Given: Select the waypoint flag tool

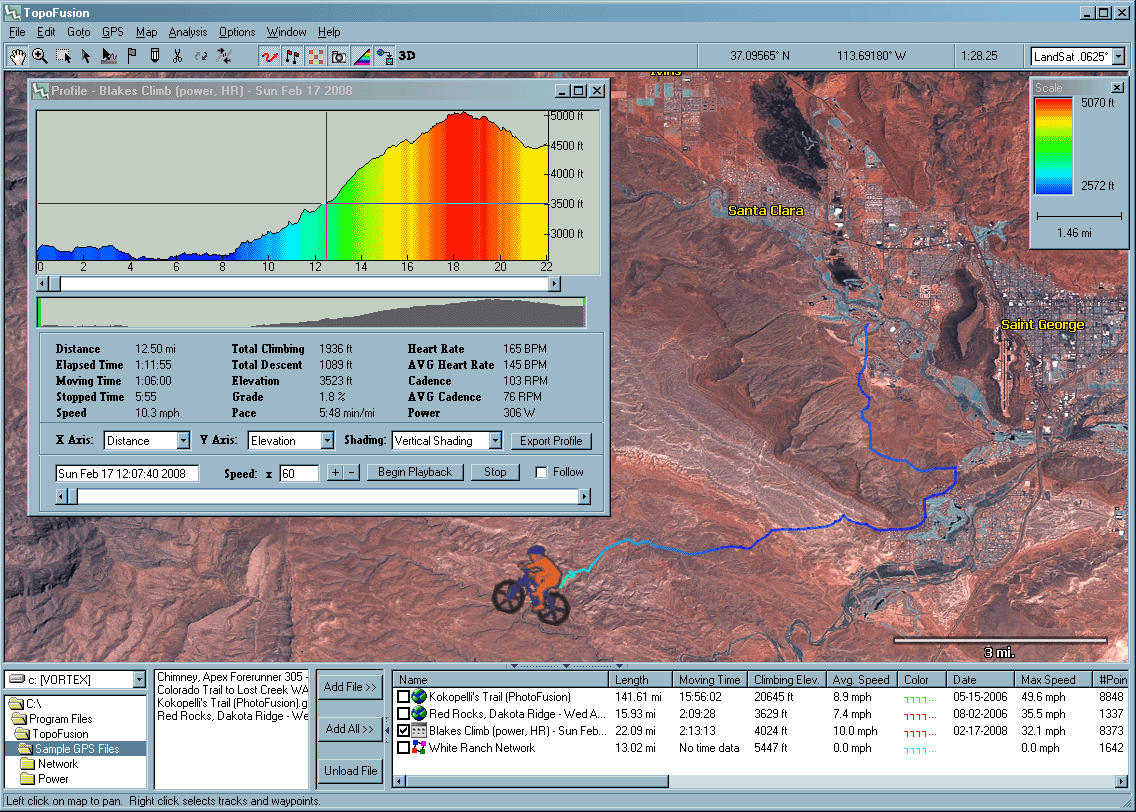Looking at the screenshot, I should 132,56.
